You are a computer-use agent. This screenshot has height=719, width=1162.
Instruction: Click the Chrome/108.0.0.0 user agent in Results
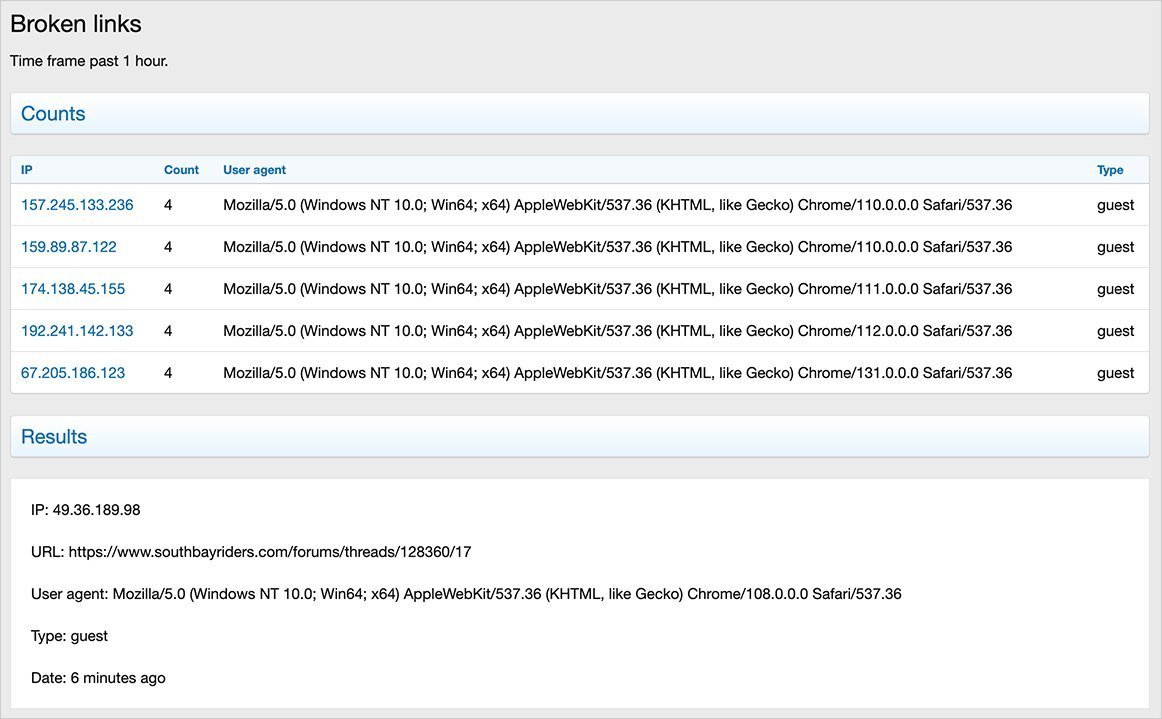506,594
